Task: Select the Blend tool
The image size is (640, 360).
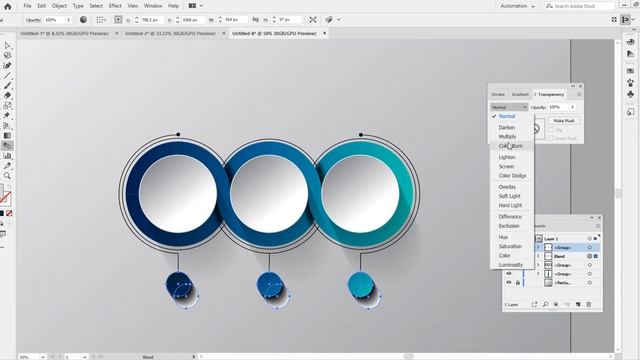Action: click(7, 146)
